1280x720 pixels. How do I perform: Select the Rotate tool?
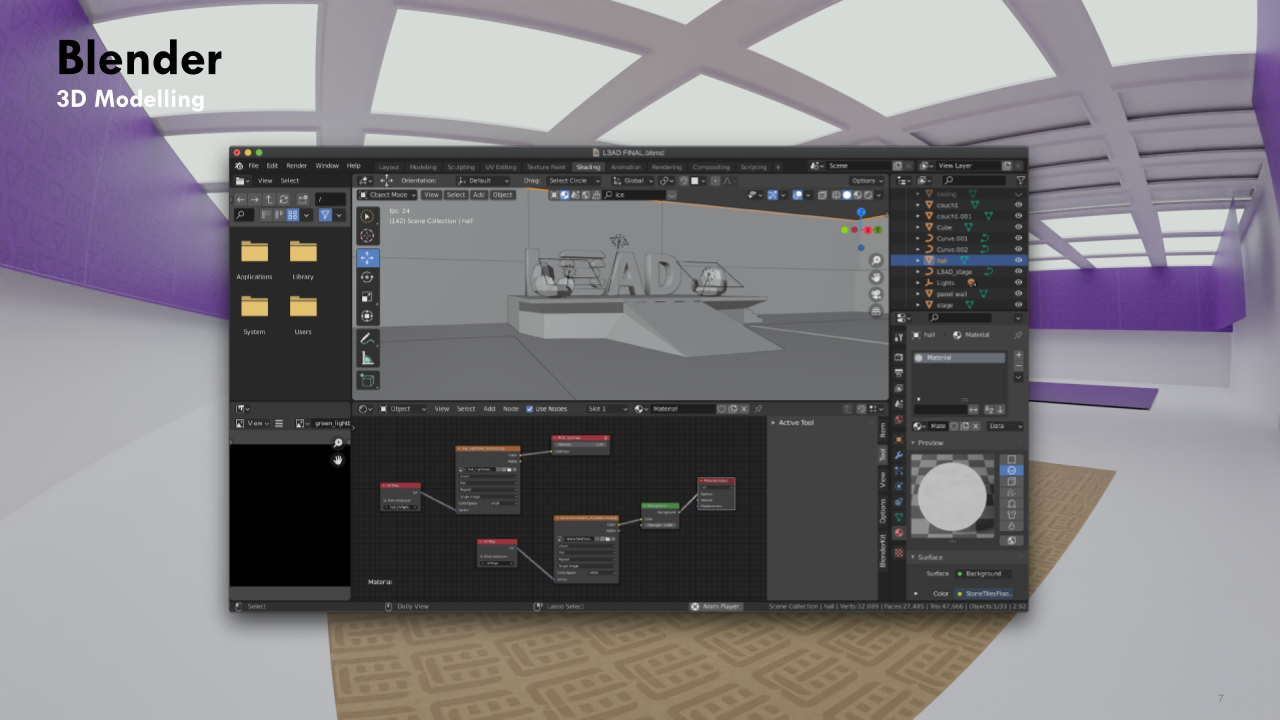367,277
